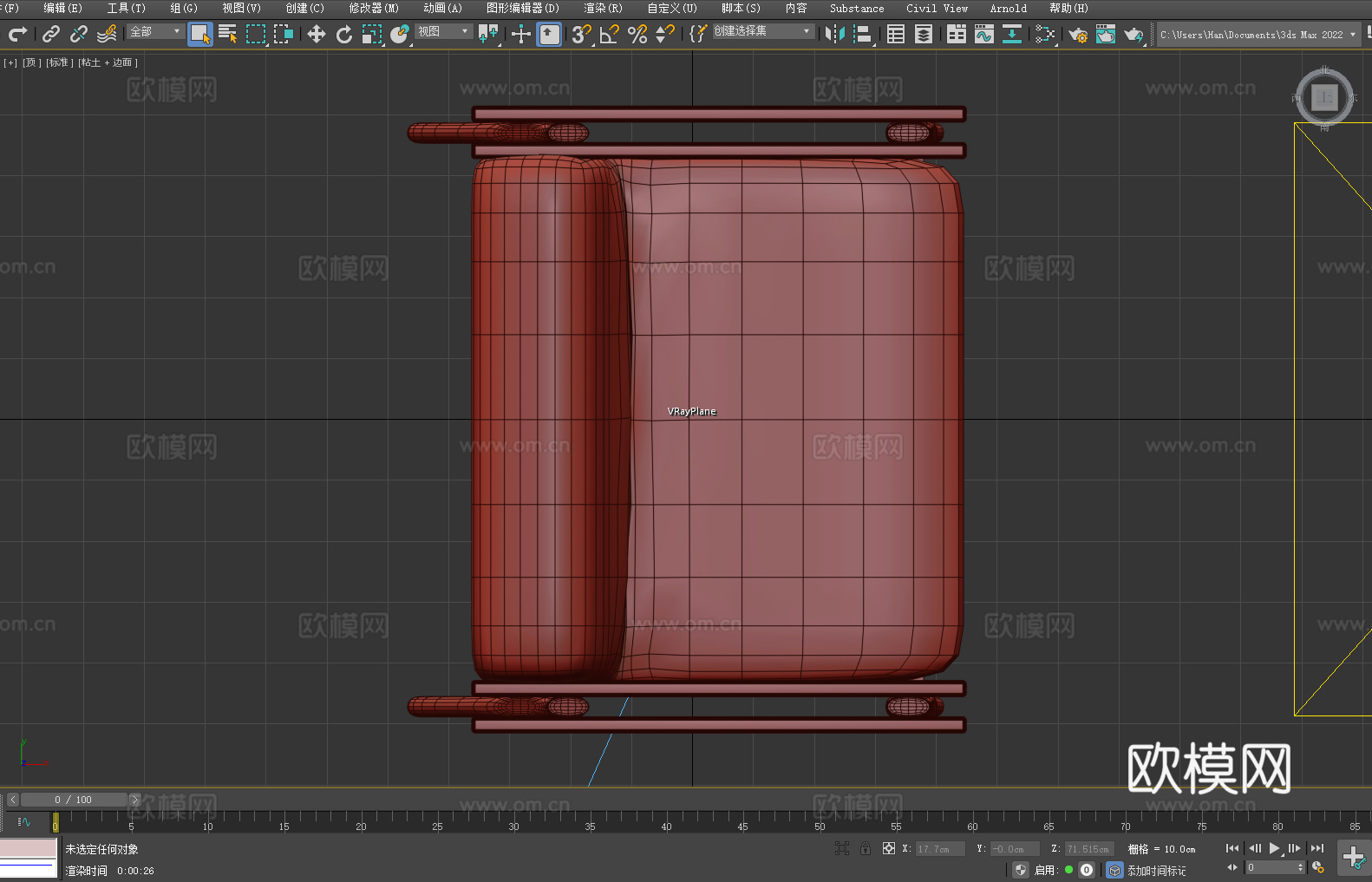Click the Select and Place tool

point(400,34)
